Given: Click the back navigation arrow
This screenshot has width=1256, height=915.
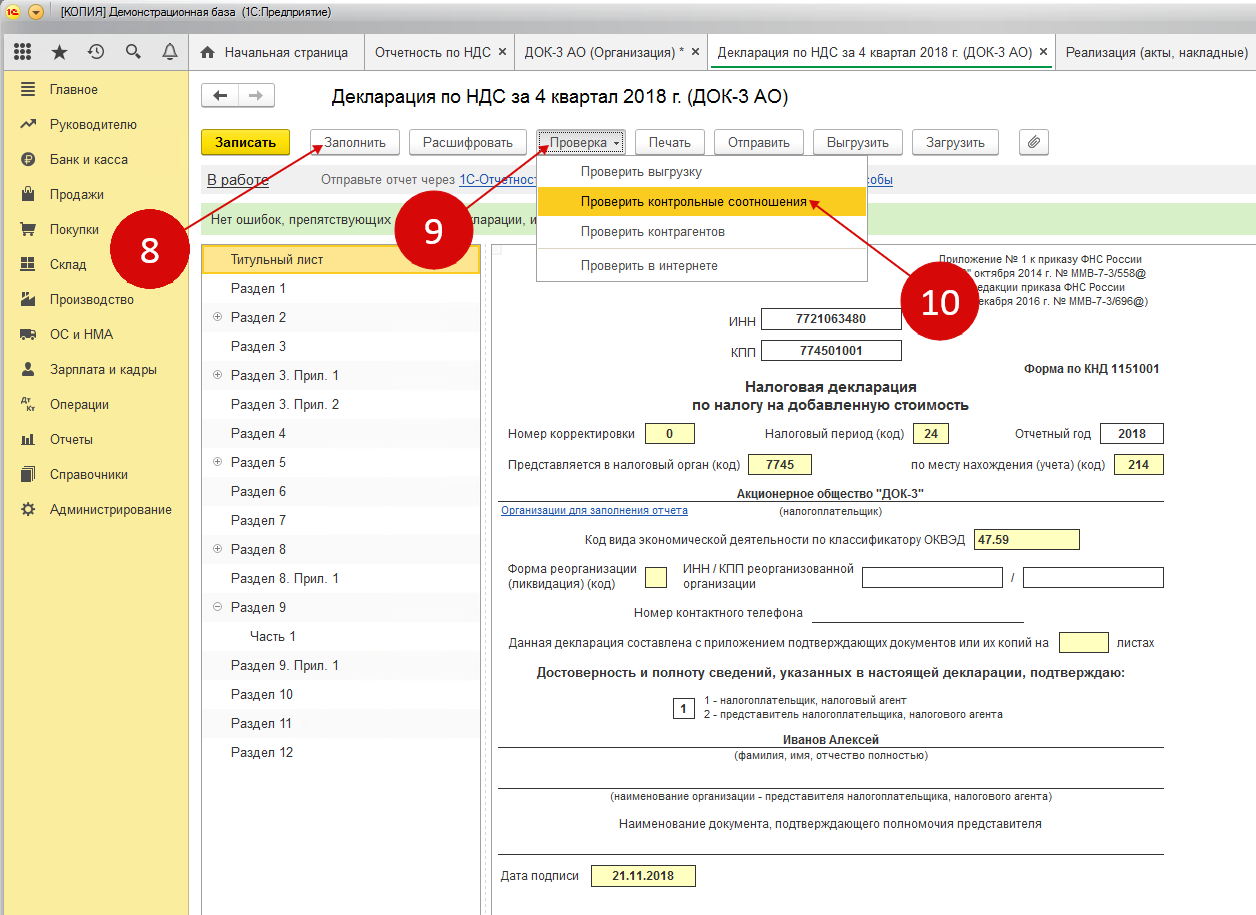Looking at the screenshot, I should tap(221, 96).
